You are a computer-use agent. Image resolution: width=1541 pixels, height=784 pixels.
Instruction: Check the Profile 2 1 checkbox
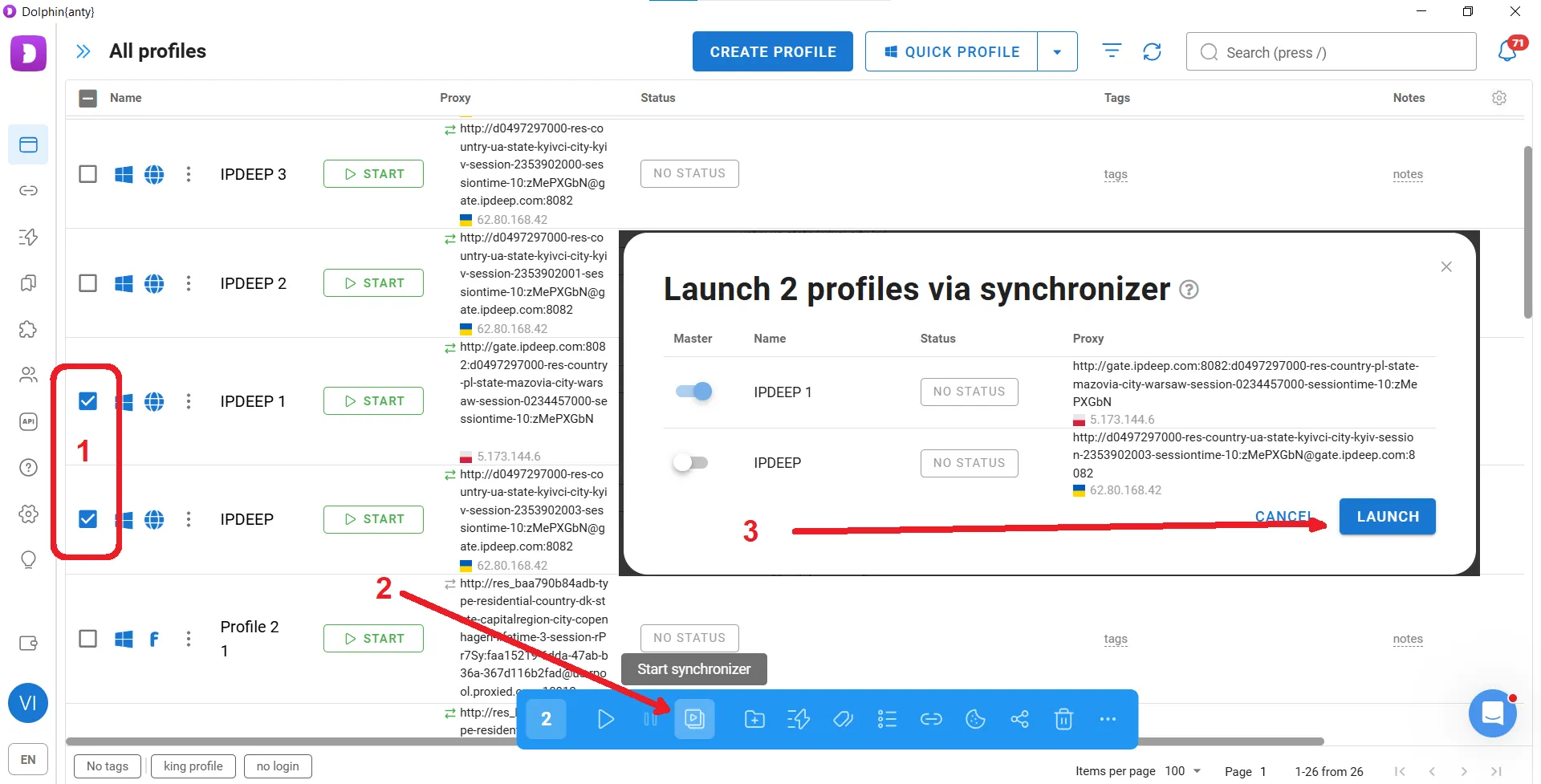coord(88,639)
